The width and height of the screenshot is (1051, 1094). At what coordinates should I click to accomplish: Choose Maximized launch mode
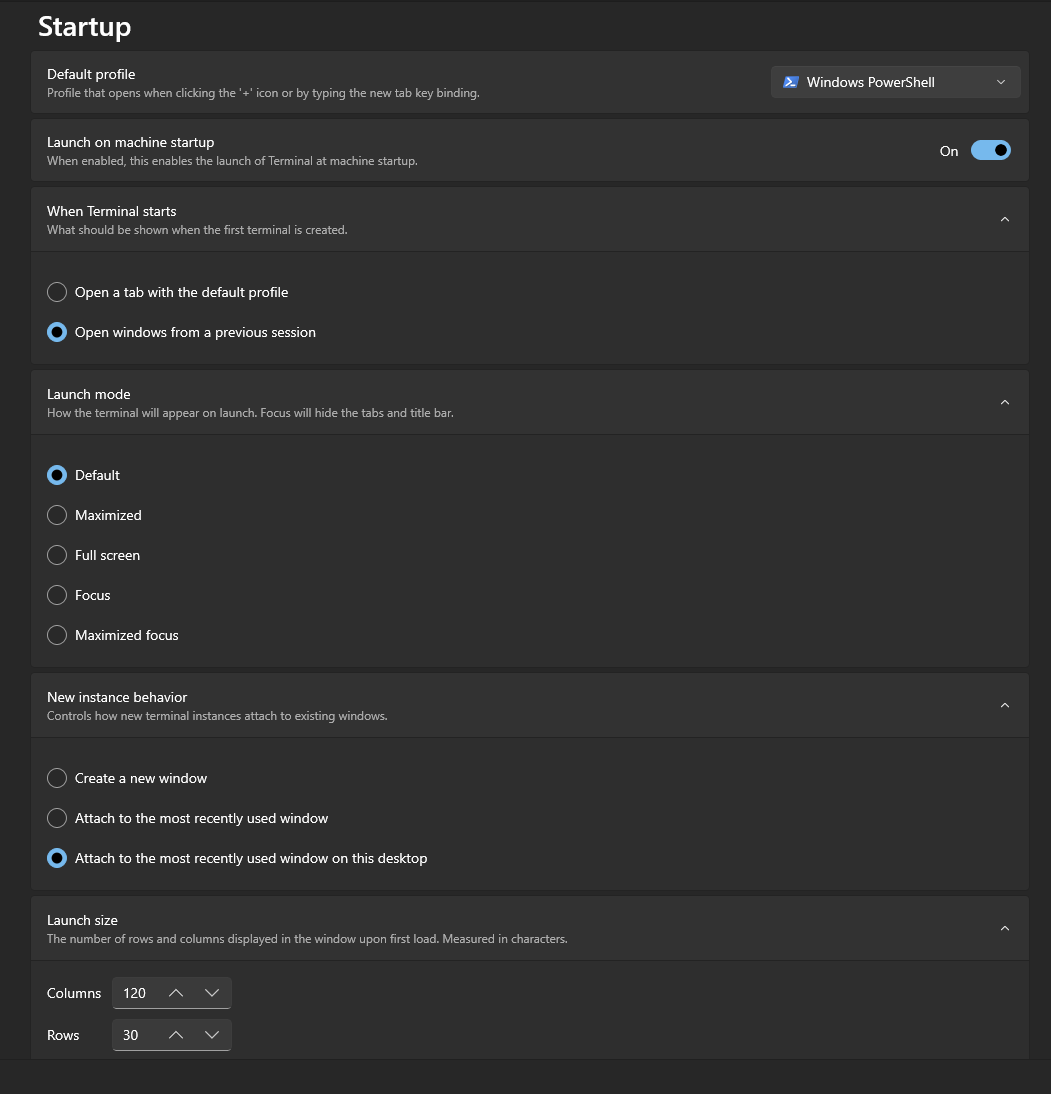tap(57, 515)
